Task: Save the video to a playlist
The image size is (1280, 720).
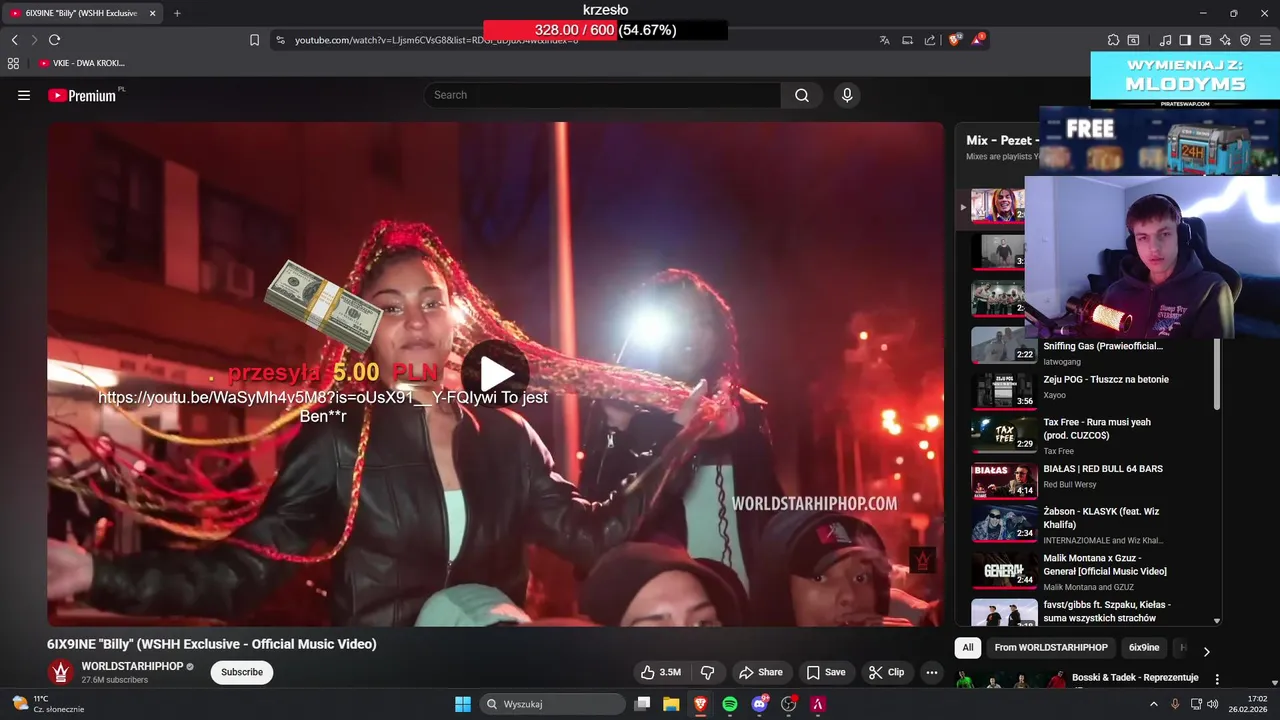Action: (x=826, y=672)
